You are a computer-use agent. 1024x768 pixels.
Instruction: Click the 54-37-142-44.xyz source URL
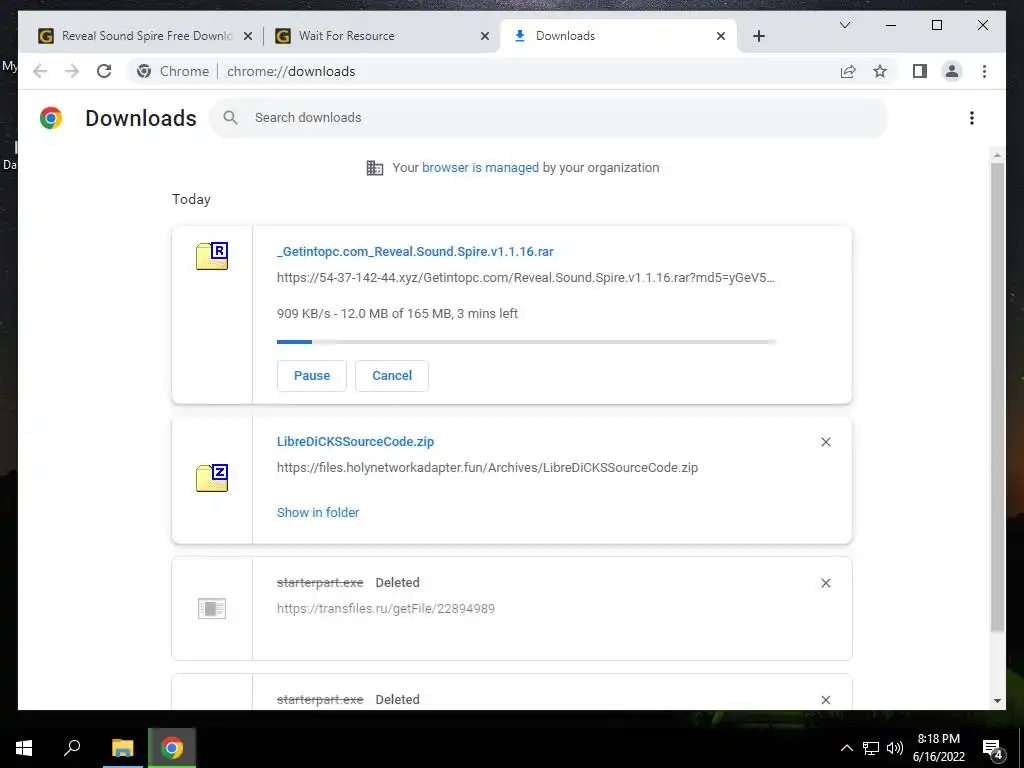click(526, 278)
